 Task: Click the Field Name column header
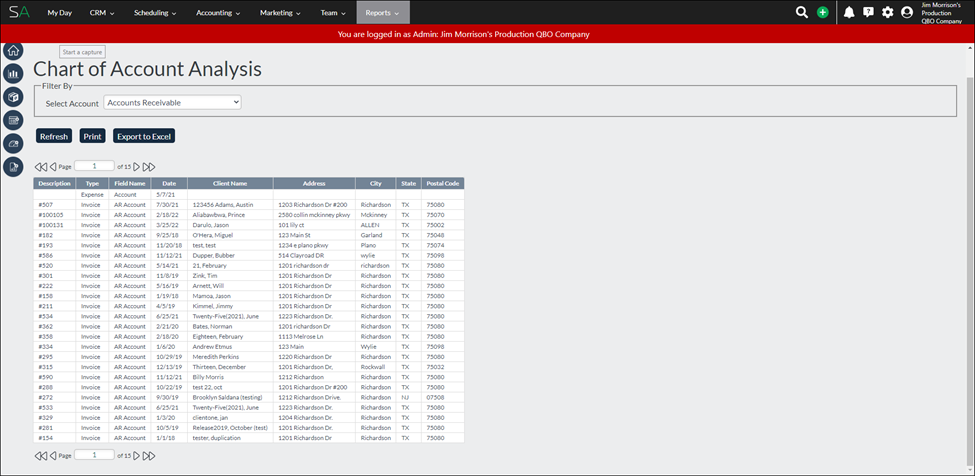click(x=129, y=183)
